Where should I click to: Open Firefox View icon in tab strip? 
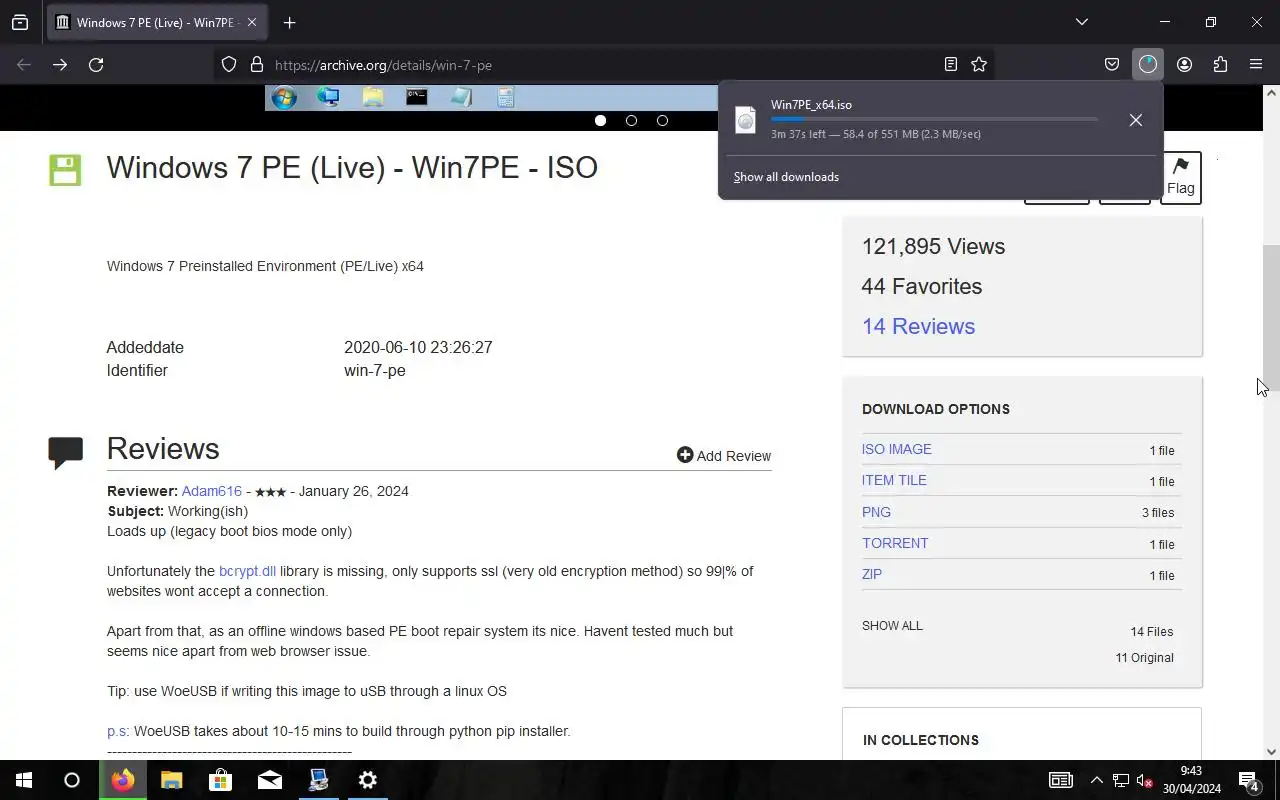(x=20, y=22)
